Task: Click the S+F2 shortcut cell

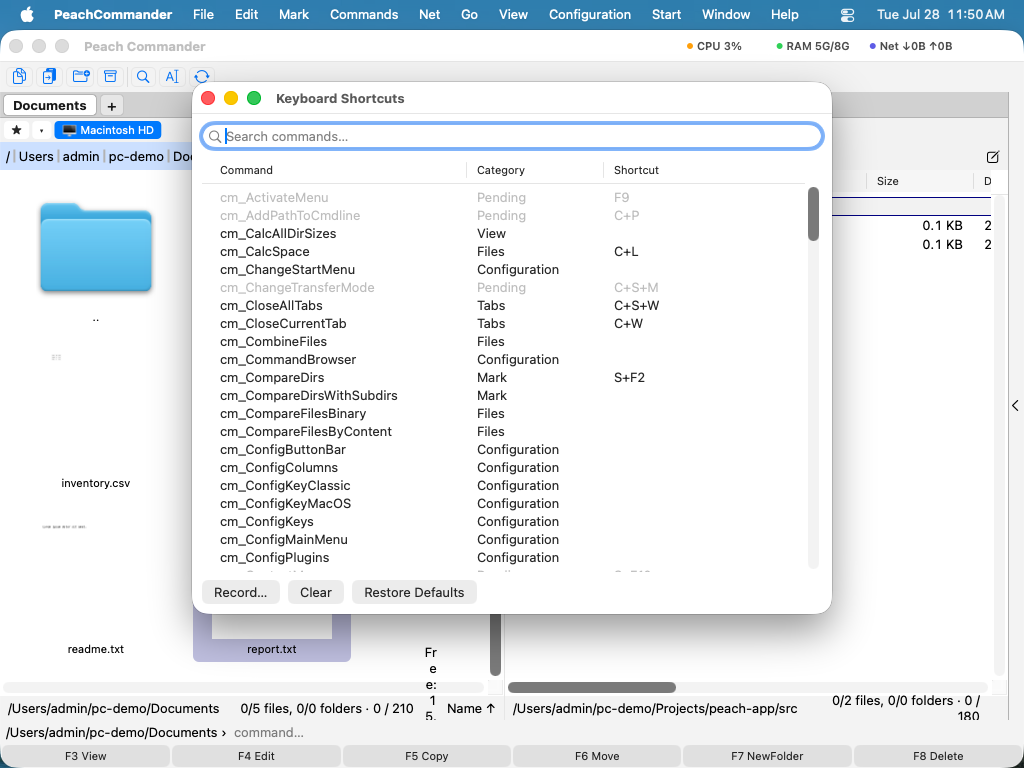Action: point(630,377)
